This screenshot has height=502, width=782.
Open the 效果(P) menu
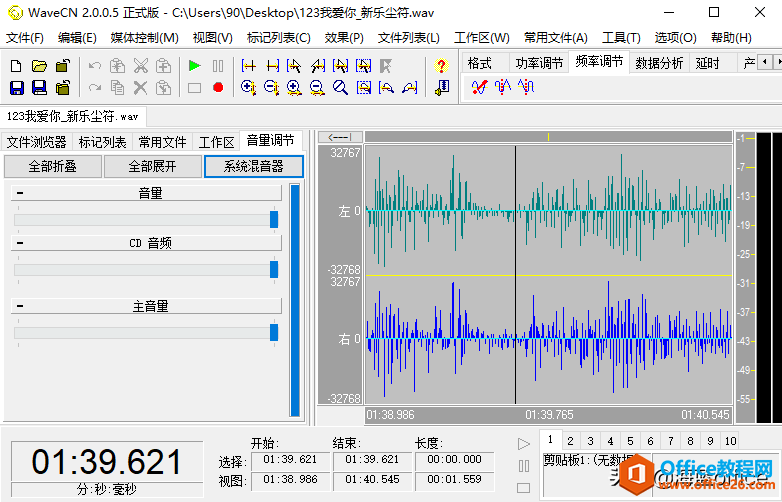(x=344, y=38)
